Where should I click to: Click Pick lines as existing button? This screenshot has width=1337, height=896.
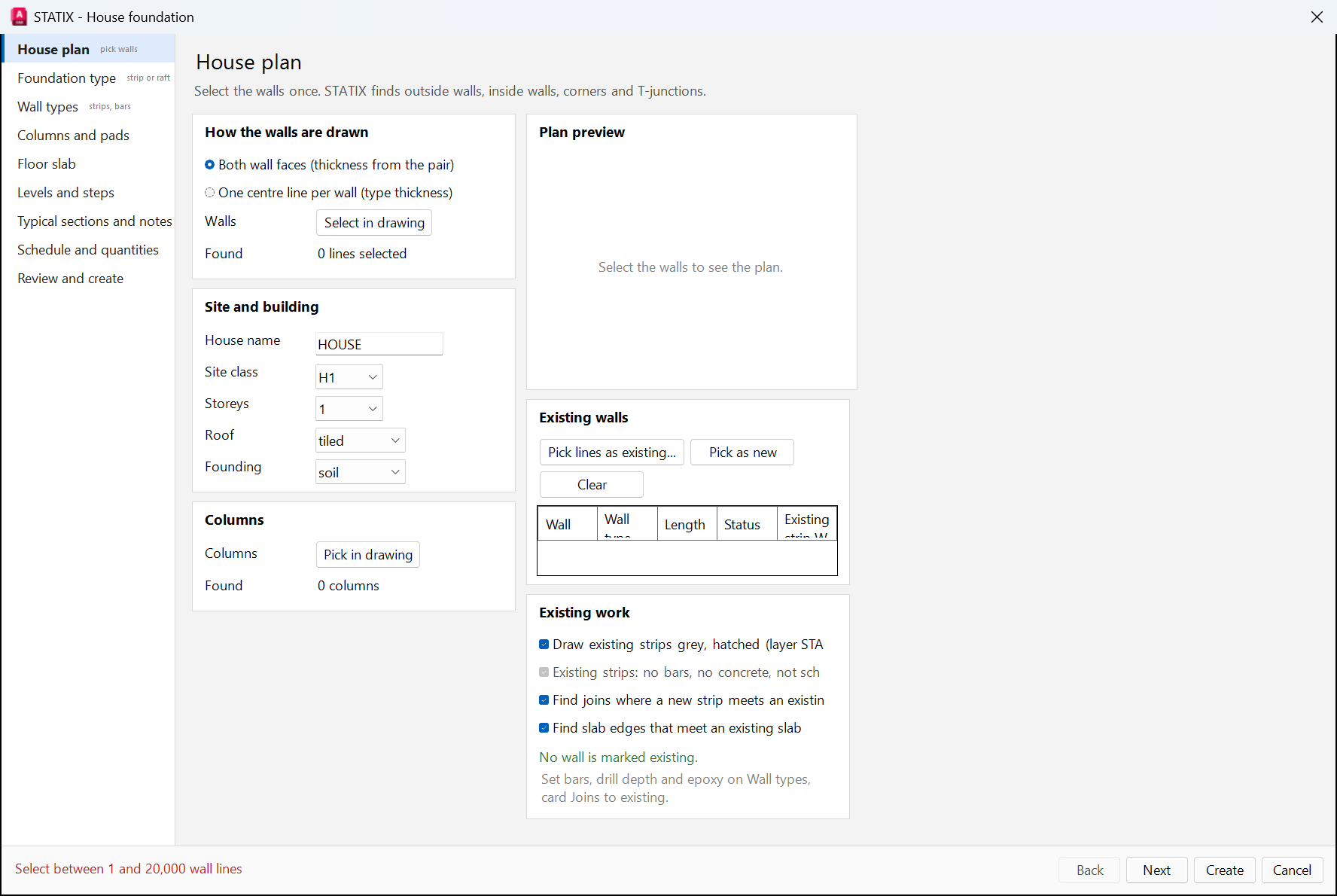coord(612,453)
